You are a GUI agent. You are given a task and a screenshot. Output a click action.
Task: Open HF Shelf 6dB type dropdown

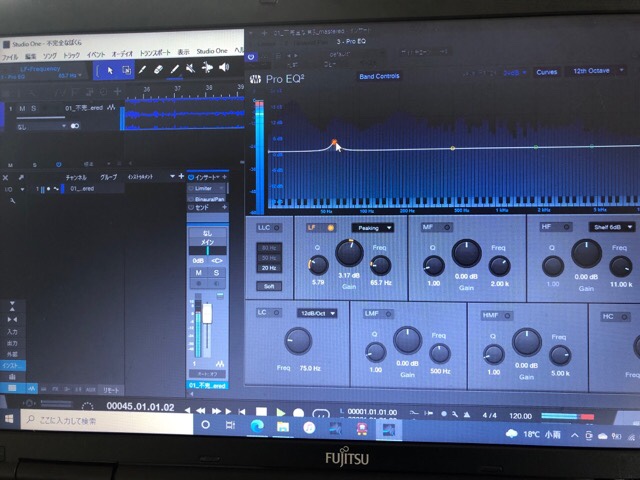click(611, 227)
